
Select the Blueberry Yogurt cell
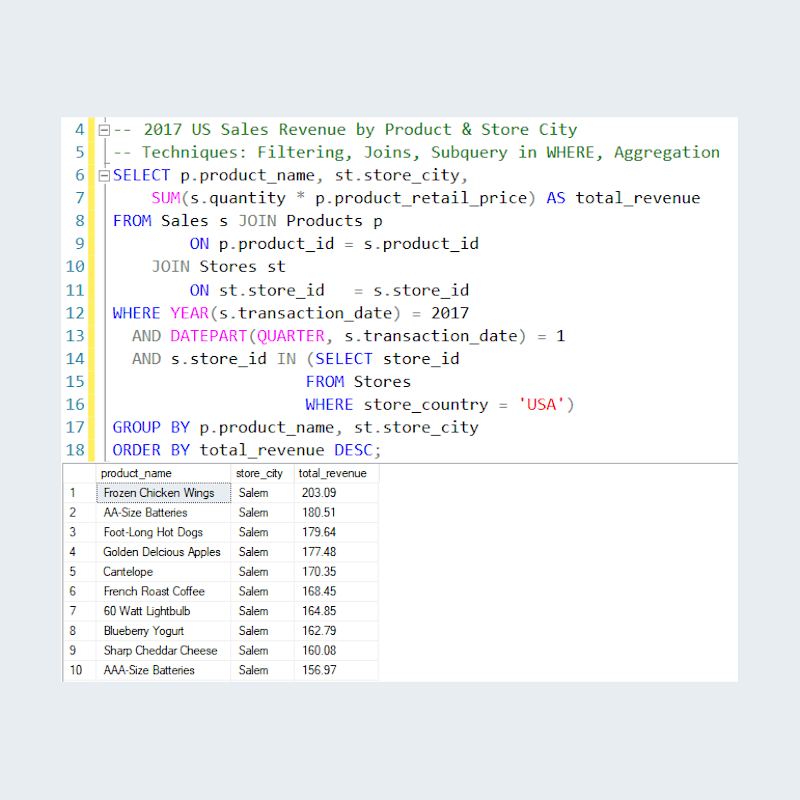(x=163, y=631)
